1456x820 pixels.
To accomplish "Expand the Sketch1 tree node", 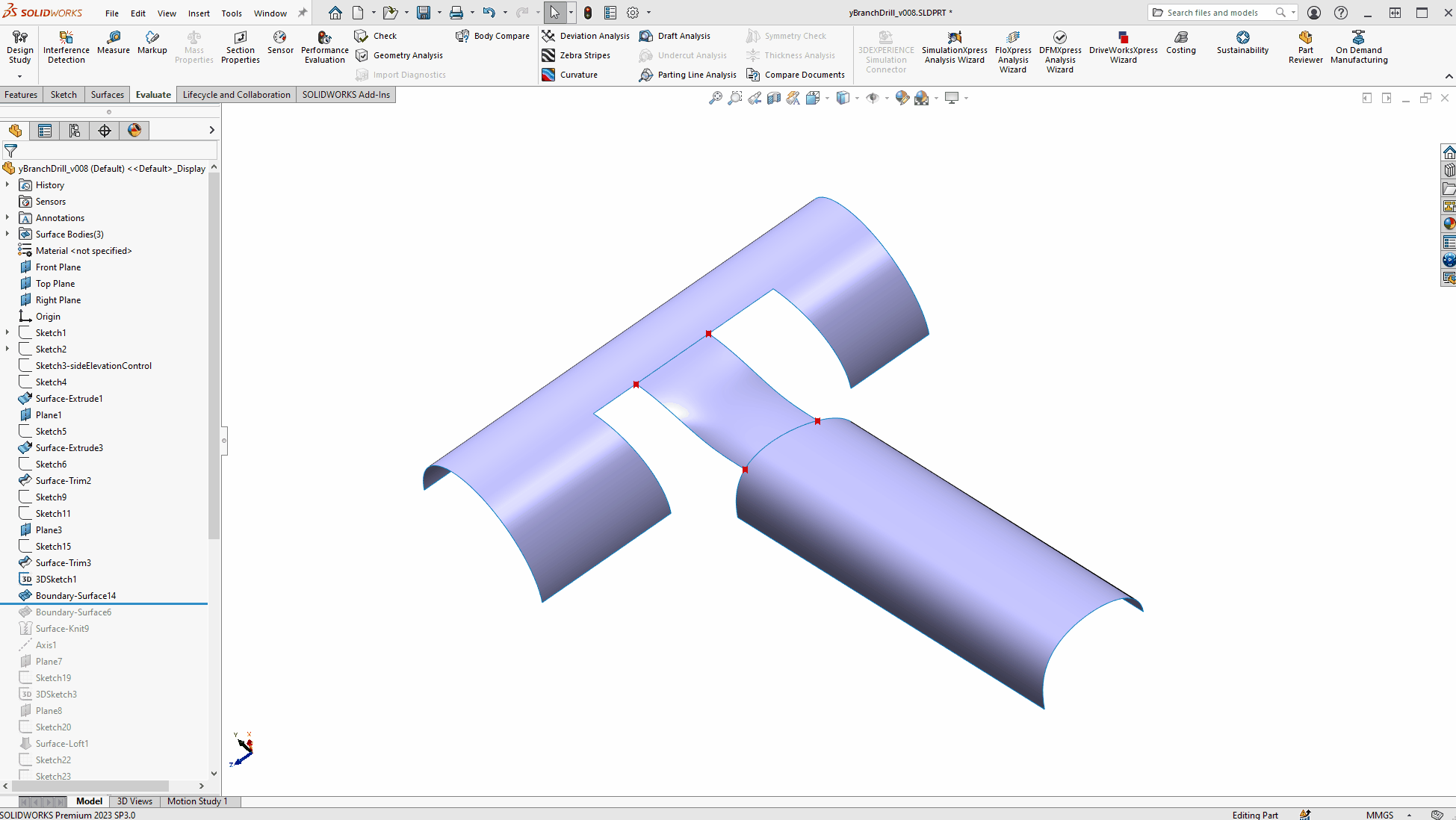I will coord(7,333).
